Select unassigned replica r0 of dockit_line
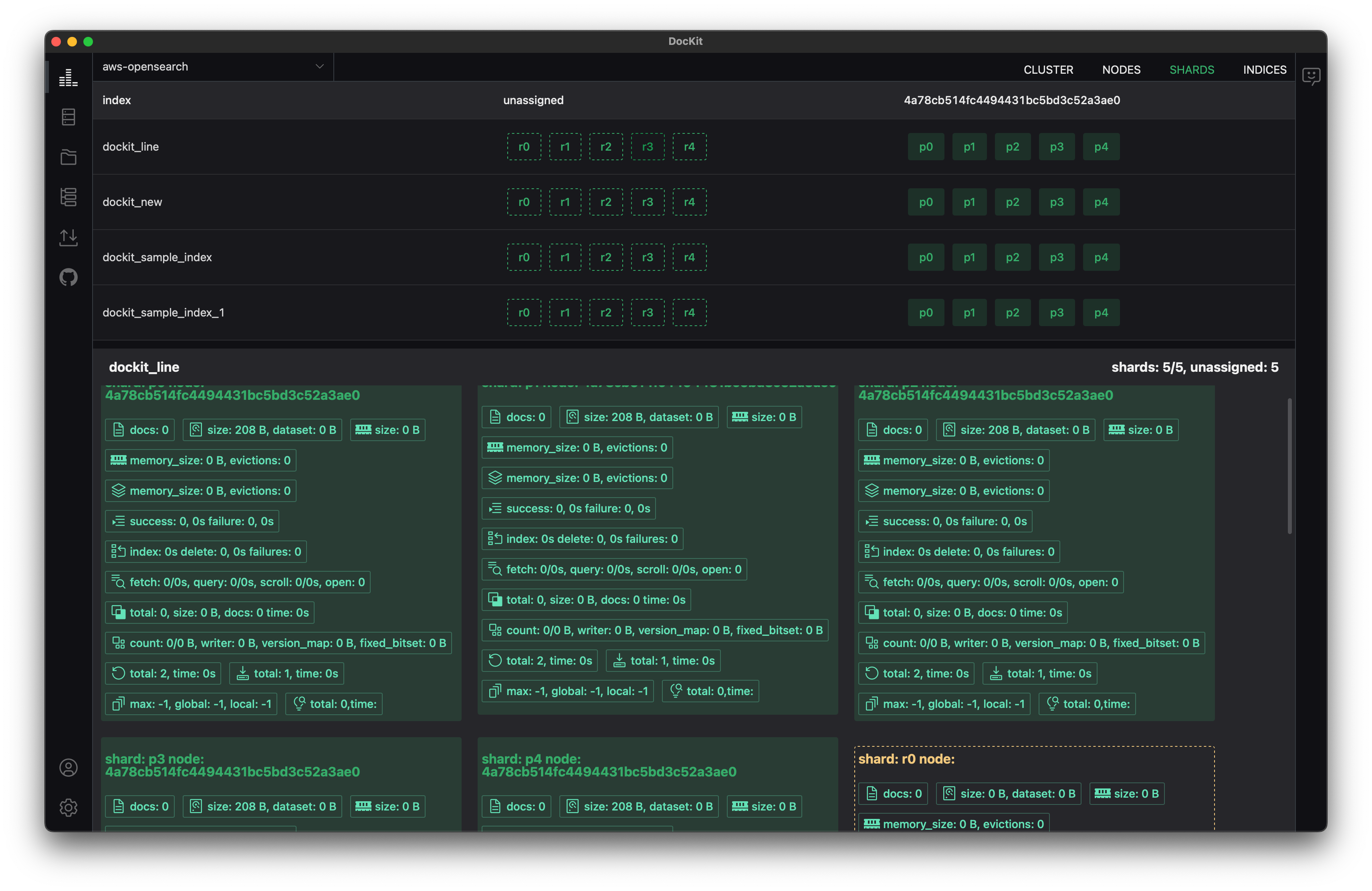The width and height of the screenshot is (1372, 891). pos(523,147)
